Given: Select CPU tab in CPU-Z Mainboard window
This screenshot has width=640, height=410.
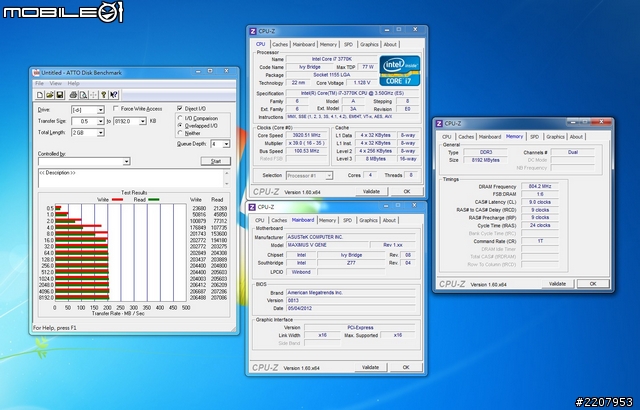Looking at the screenshot, I should (x=260, y=220).
